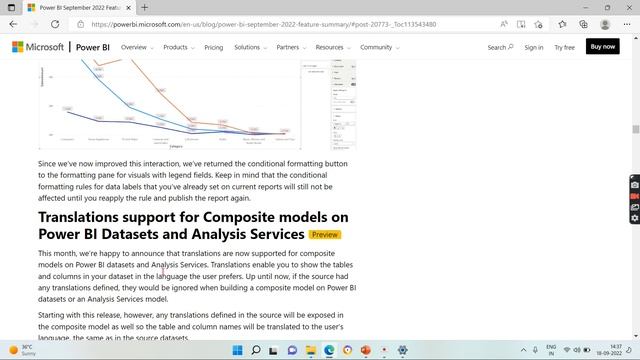This screenshot has width=640, height=360.
Task: Switch the ENG IN input language
Action: (551, 350)
